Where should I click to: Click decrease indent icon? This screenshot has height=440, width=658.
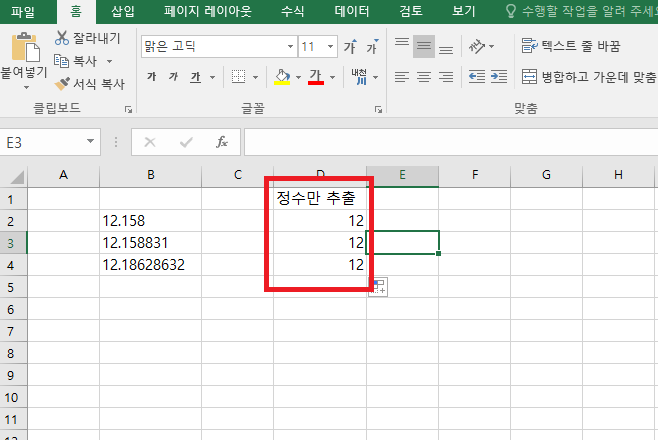pyautogui.click(x=477, y=77)
